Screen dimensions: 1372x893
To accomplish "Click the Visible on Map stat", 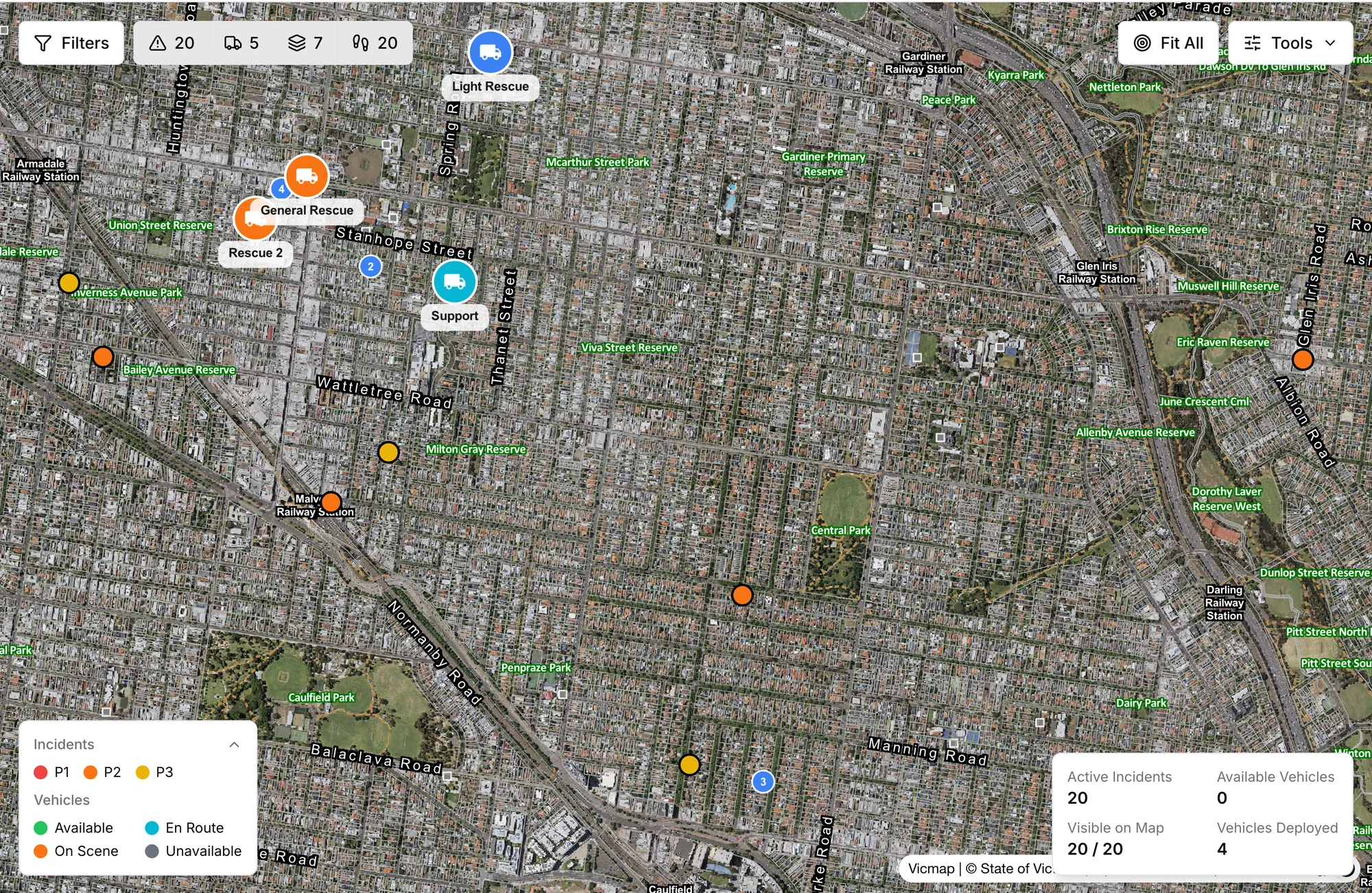I will point(1115,839).
